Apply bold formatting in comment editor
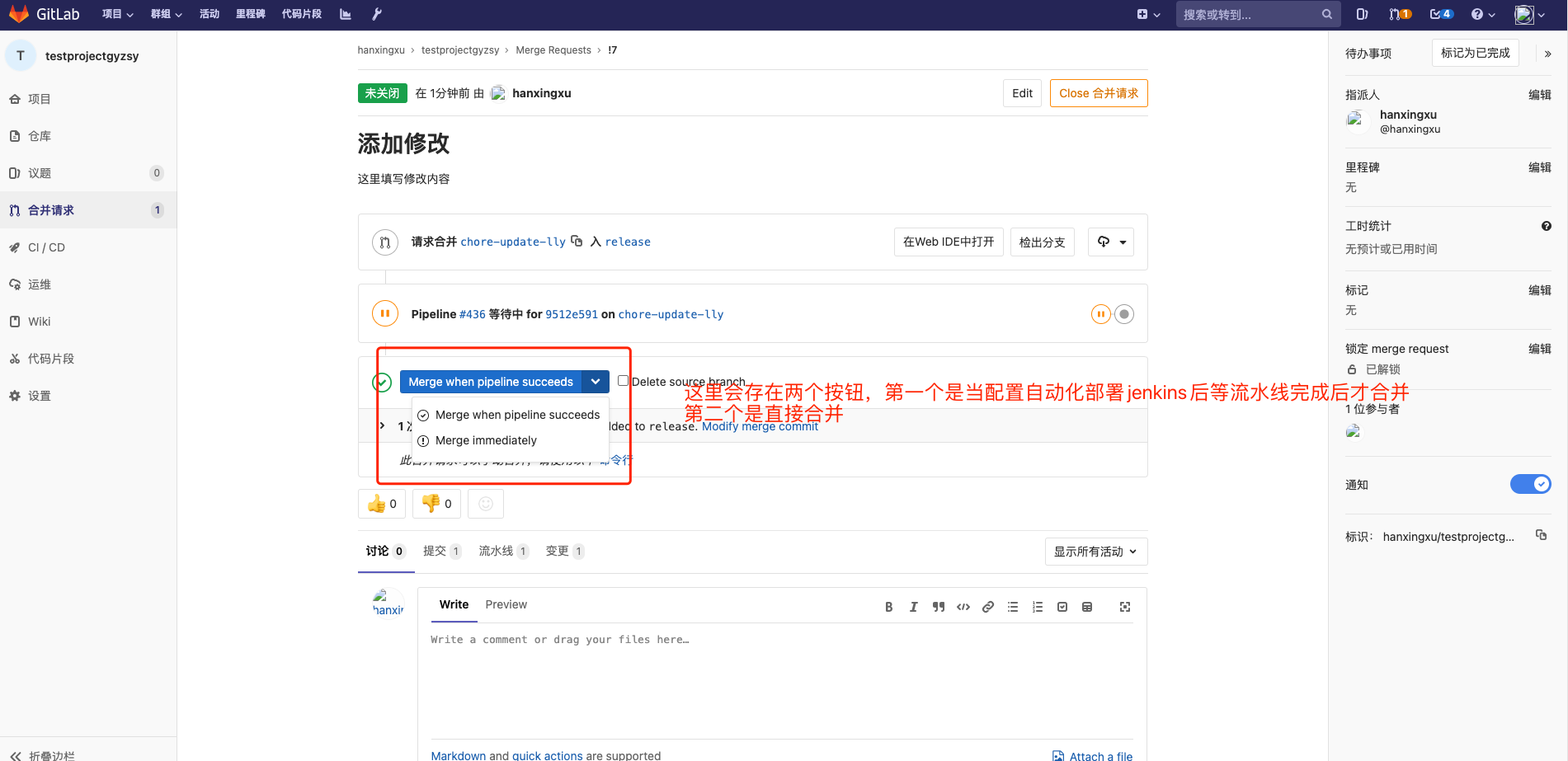Image resolution: width=1568 pixels, height=761 pixels. [x=889, y=607]
